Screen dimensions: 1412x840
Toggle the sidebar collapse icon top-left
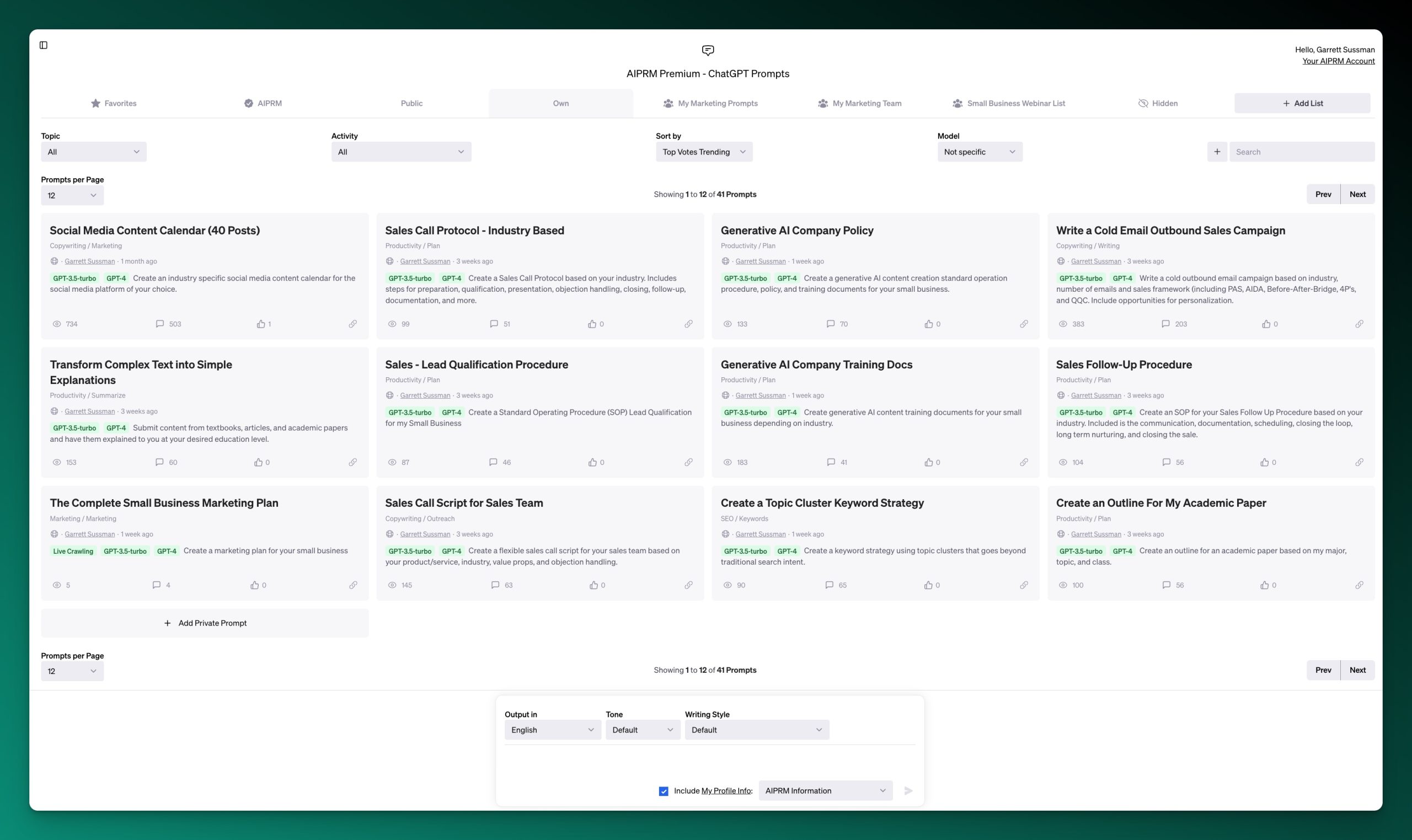coord(45,45)
